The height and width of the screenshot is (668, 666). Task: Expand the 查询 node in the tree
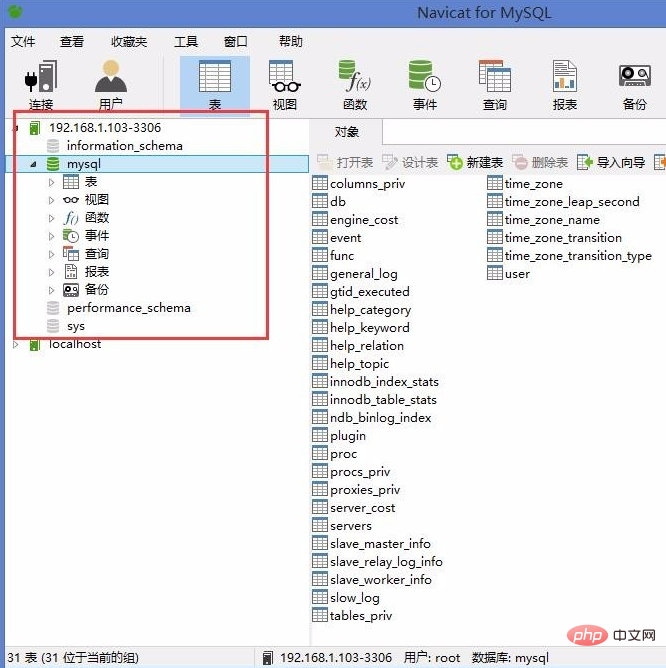pyautogui.click(x=51, y=254)
